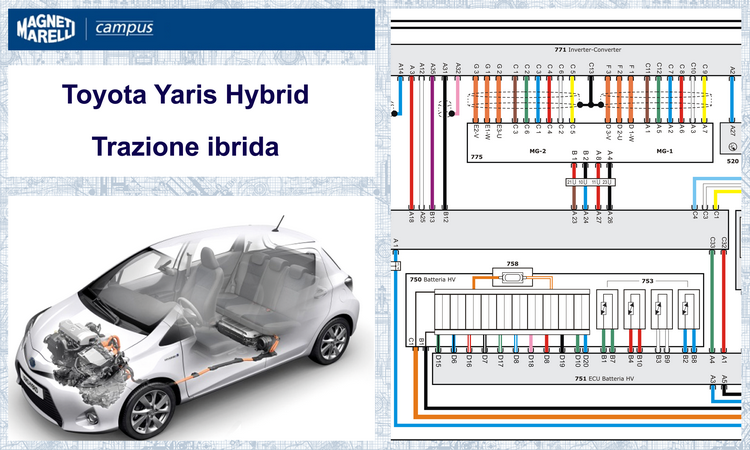Click pin label 'B10' on battery ECU
The width and height of the screenshot is (750, 450).
[640, 361]
